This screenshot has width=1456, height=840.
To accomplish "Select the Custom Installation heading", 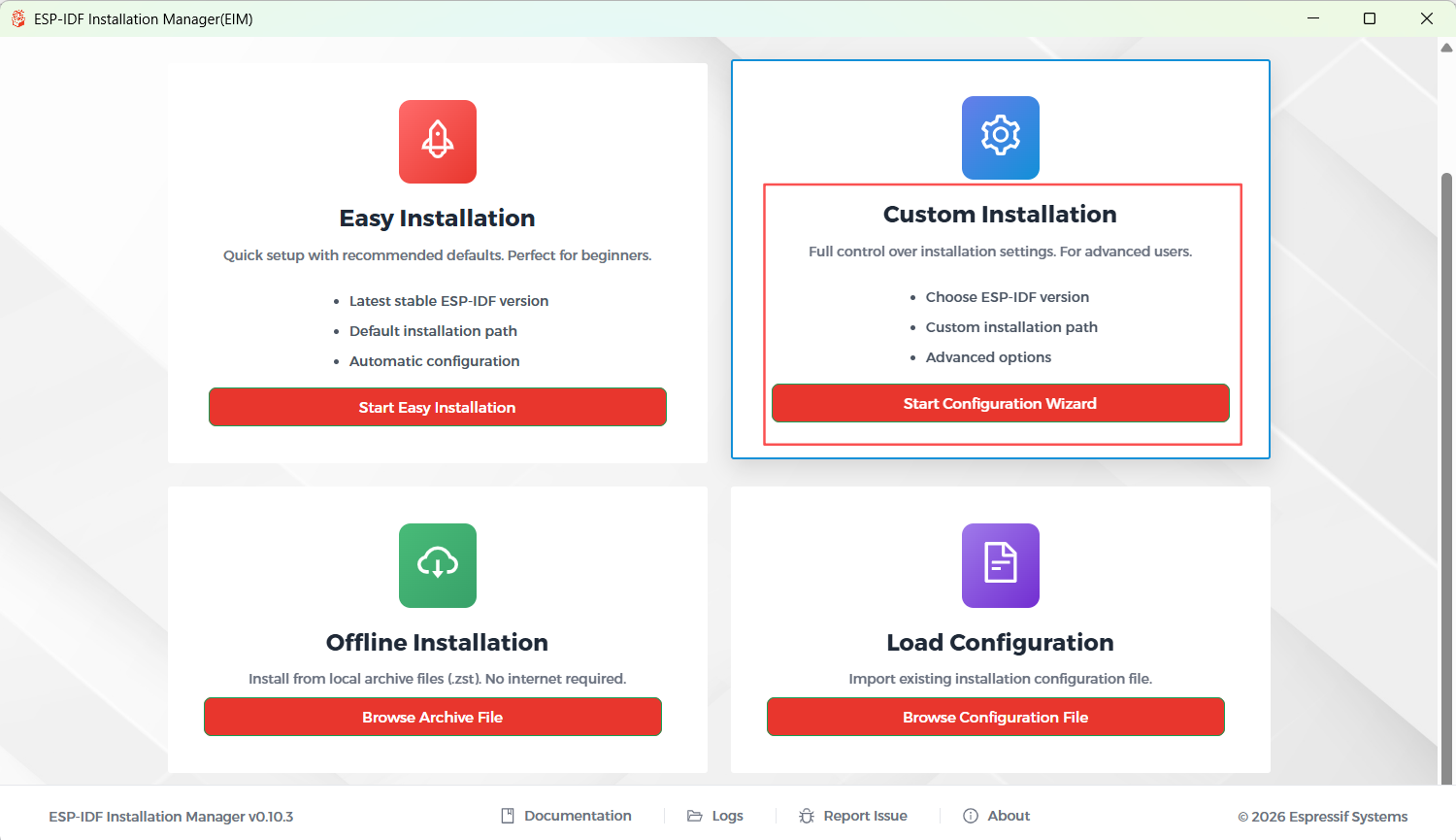I will pos(1000,215).
